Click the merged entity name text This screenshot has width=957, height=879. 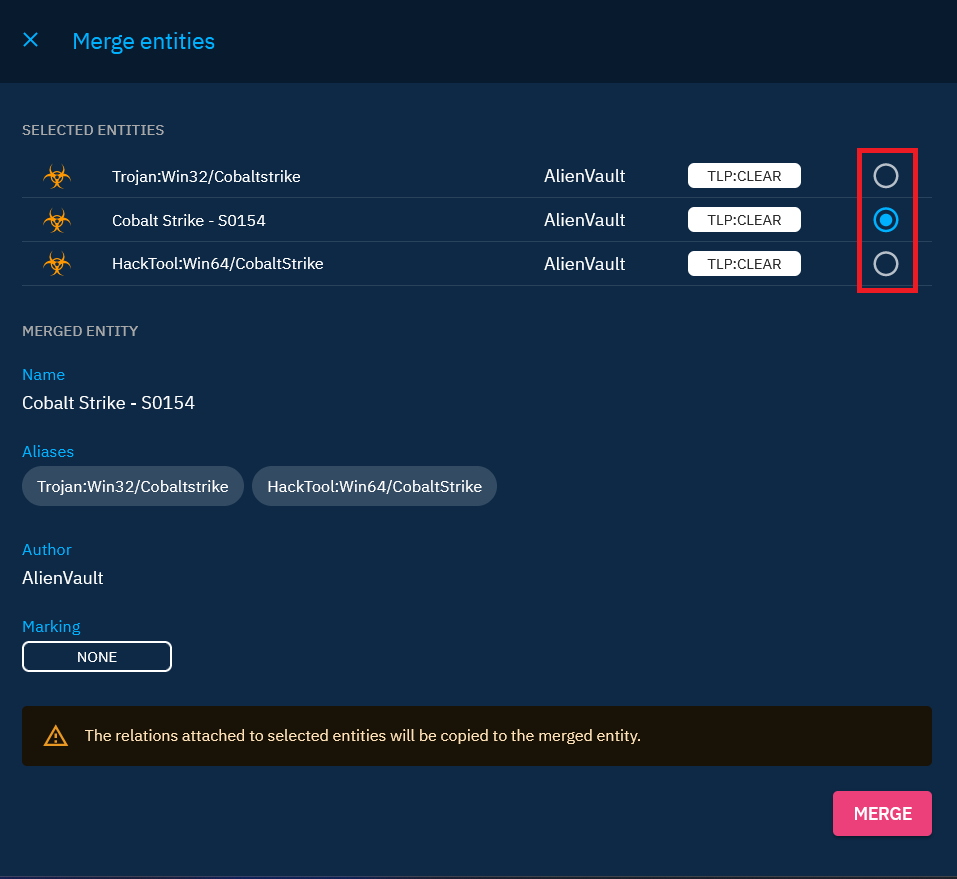(108, 403)
